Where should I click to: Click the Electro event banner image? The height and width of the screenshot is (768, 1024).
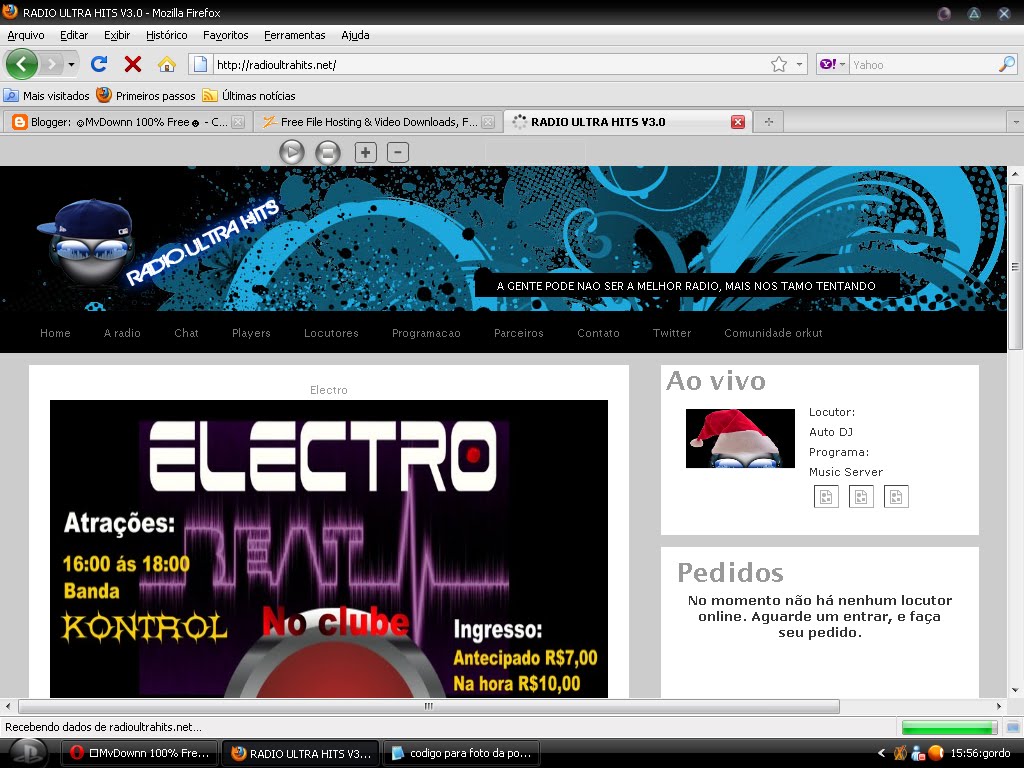point(328,549)
